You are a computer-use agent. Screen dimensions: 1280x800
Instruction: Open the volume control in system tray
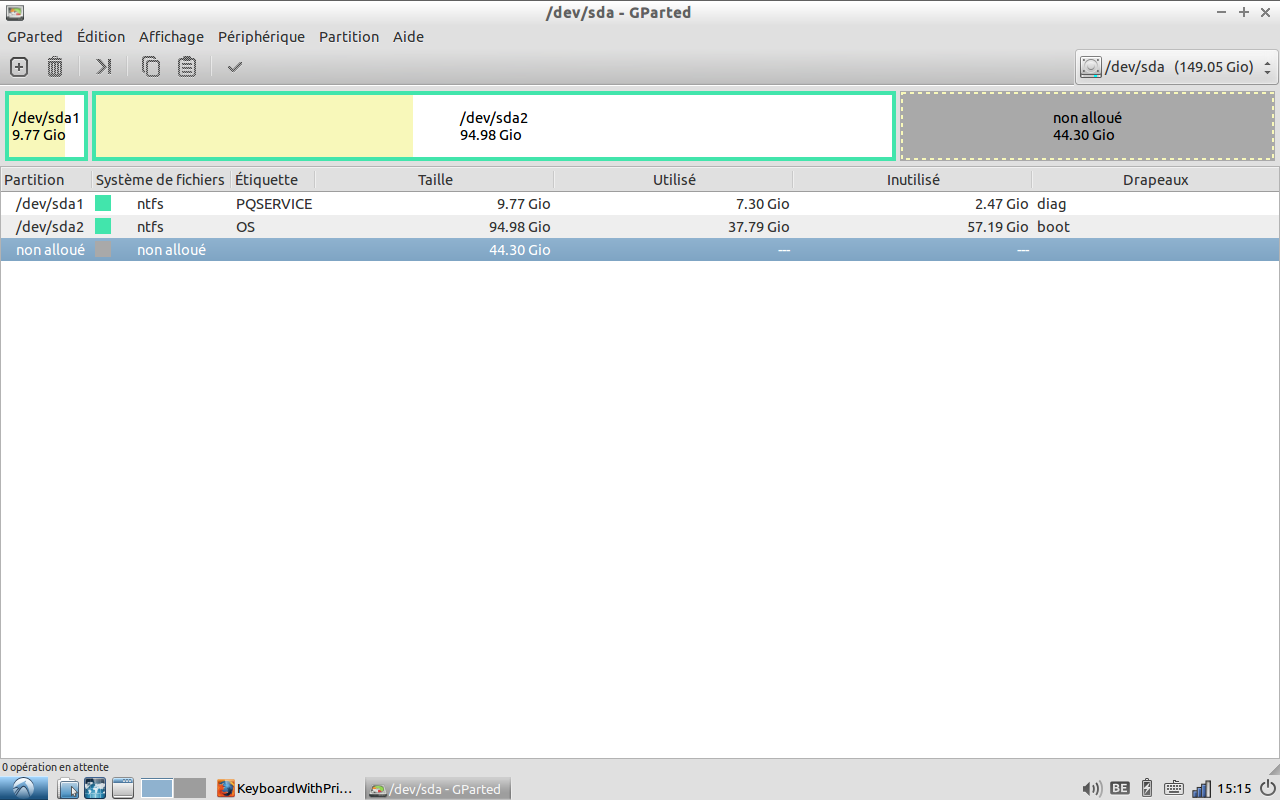point(1092,788)
